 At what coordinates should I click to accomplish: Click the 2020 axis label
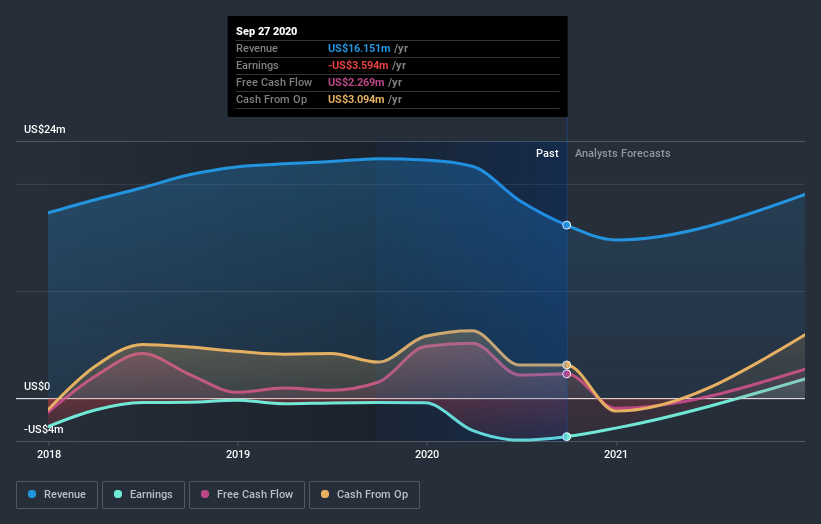[427, 454]
